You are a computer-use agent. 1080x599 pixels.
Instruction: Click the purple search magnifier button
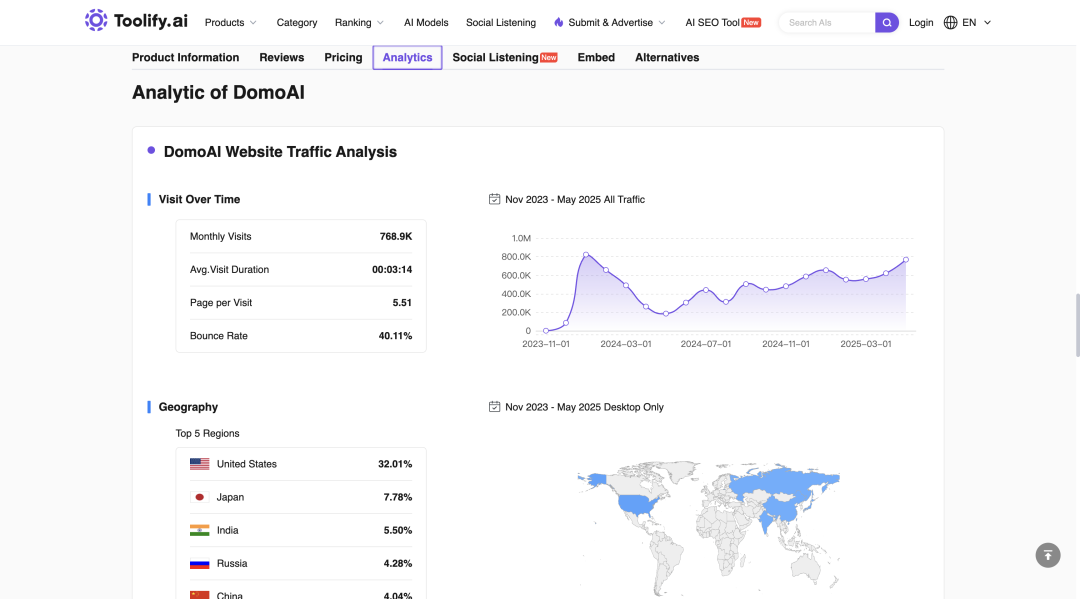(x=886, y=23)
